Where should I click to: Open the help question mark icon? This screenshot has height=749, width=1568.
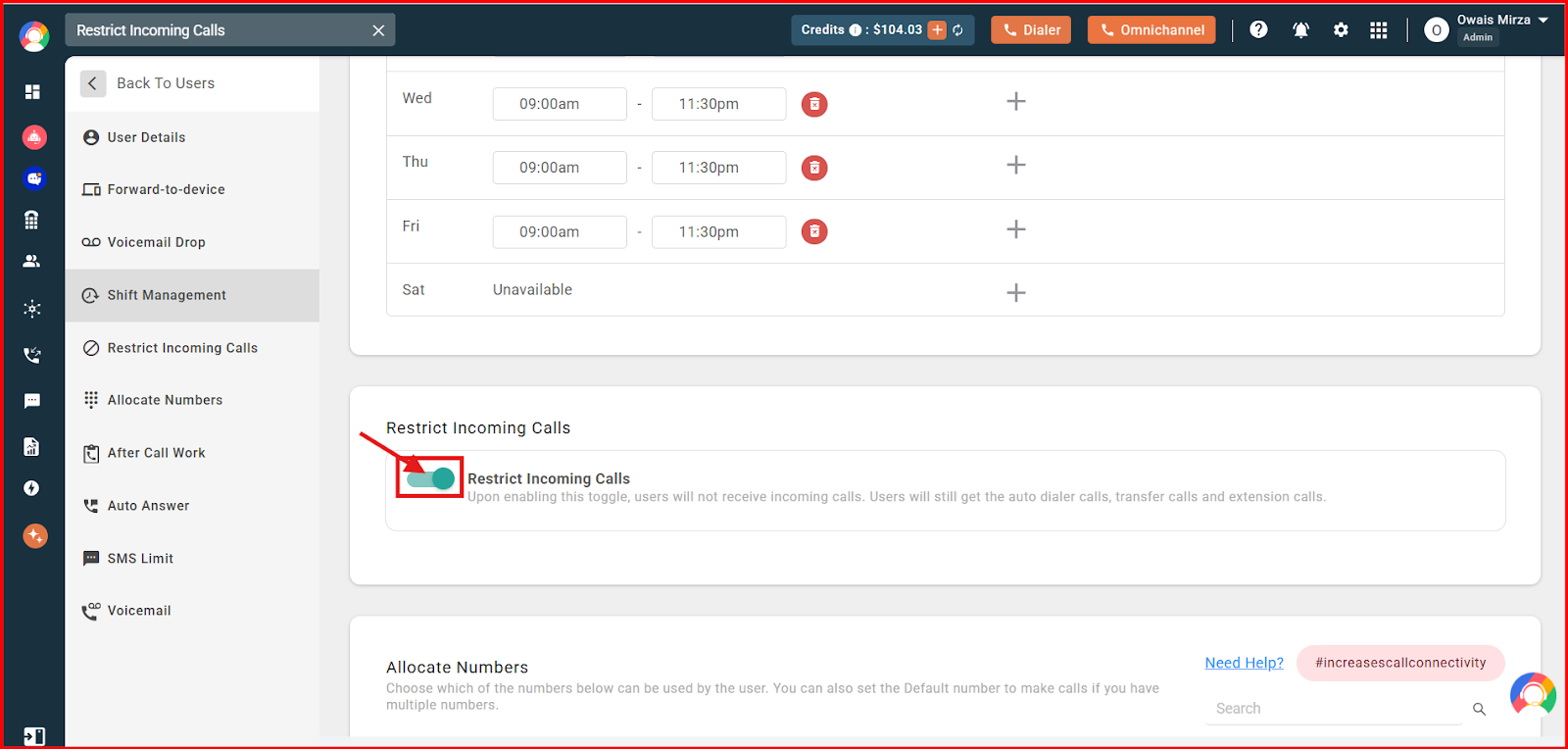click(1258, 29)
